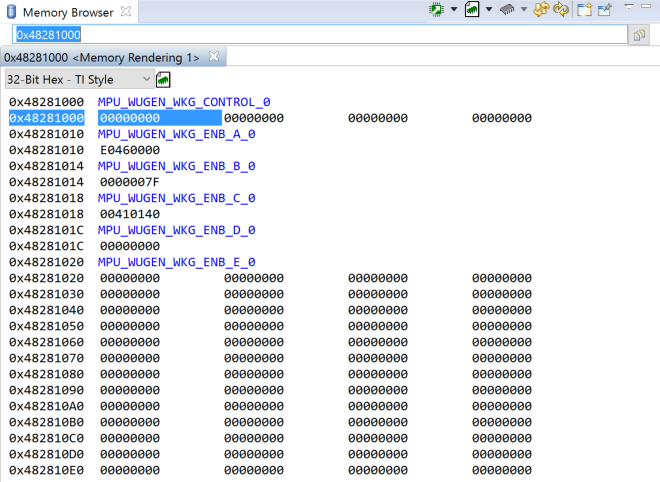Select address 0x482810E0 row label
This screenshot has width=660, height=482.
point(46,470)
